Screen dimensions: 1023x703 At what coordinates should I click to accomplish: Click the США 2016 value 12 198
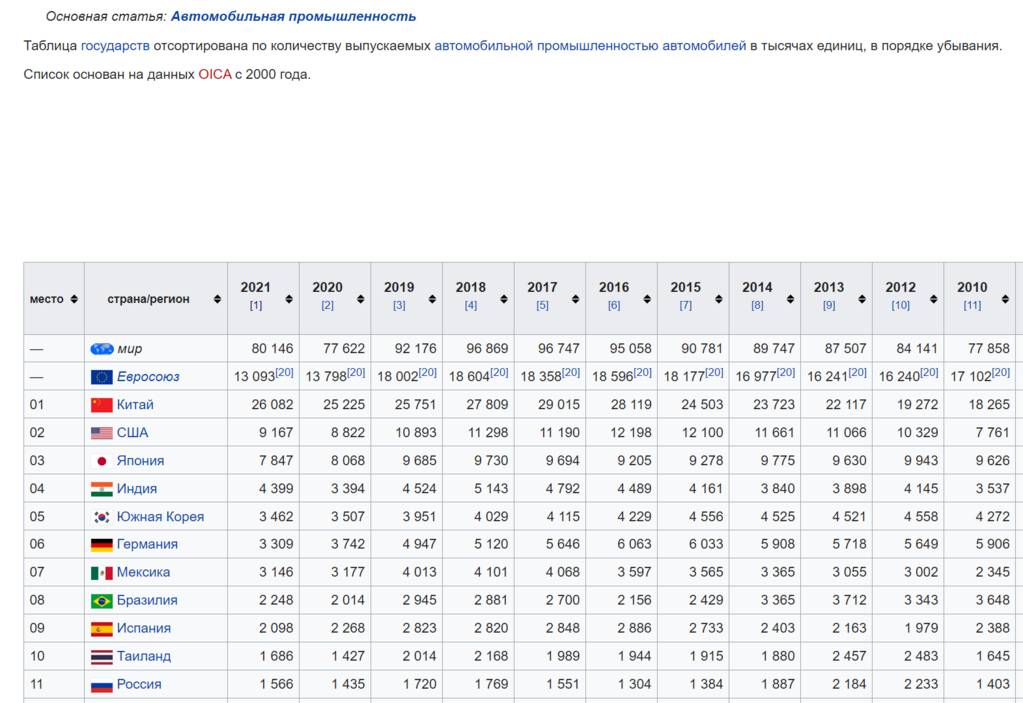click(631, 433)
